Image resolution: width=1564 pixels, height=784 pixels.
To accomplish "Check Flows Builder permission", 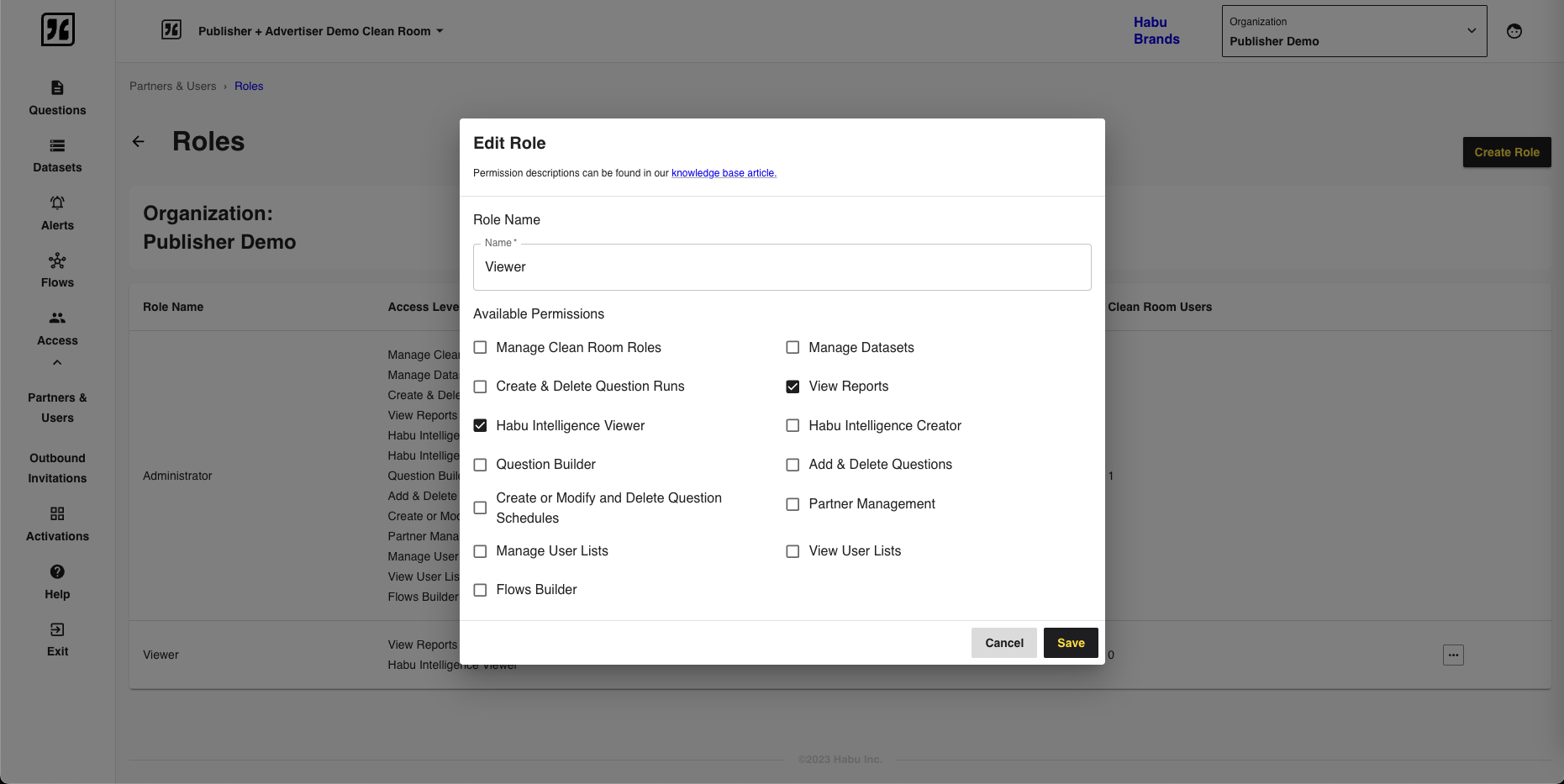I will [480, 590].
